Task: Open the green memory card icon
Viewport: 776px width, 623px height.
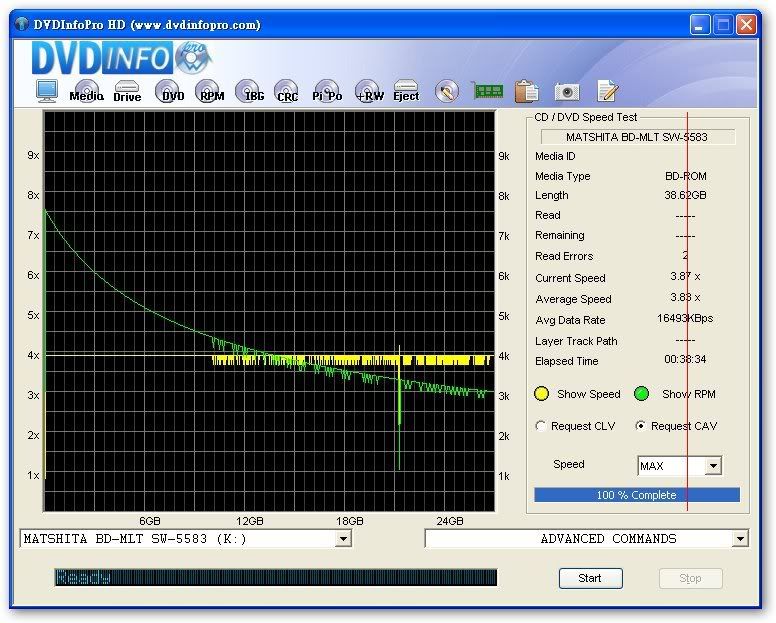Action: coord(488,91)
